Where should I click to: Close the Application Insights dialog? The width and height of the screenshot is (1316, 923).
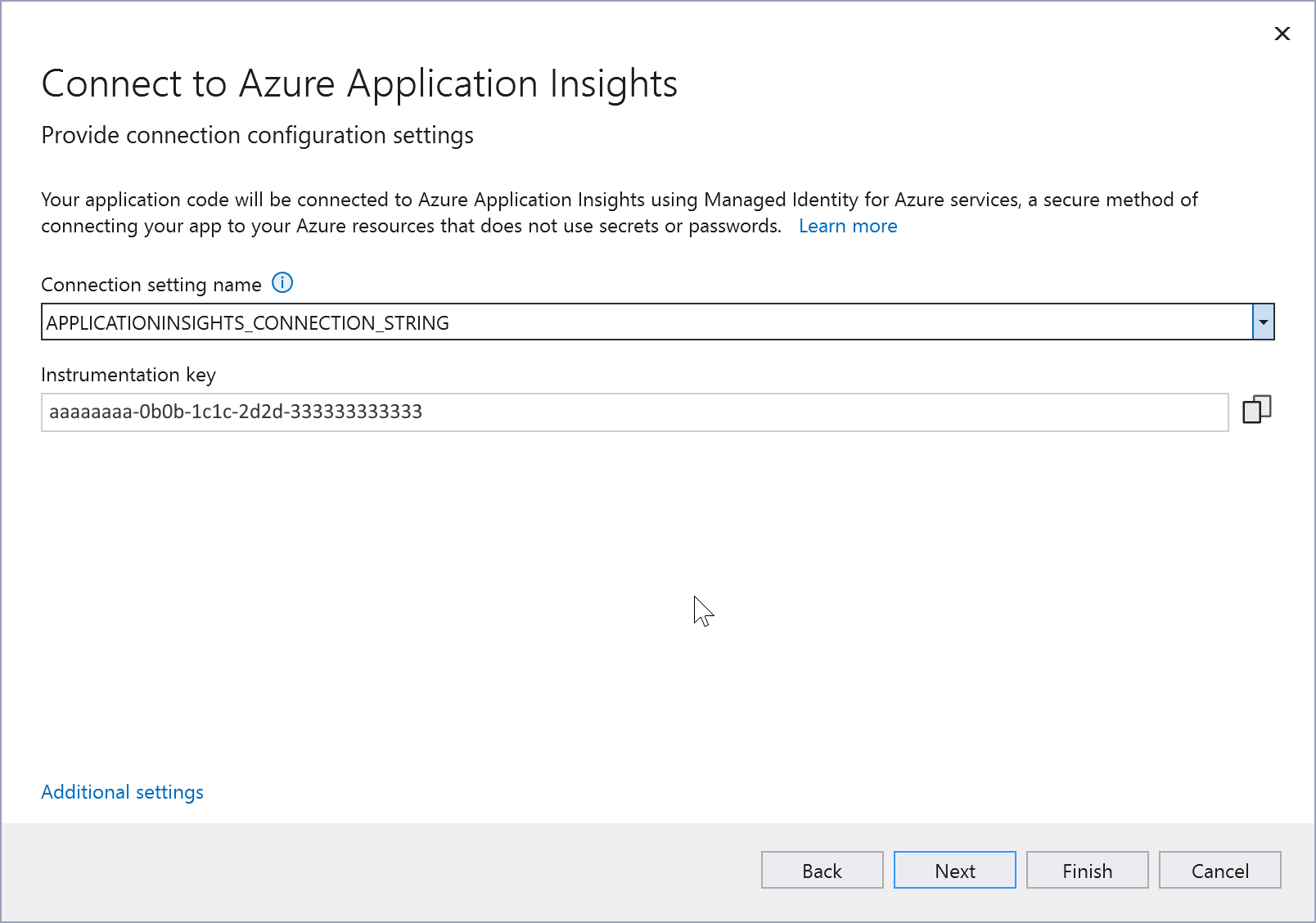click(x=1282, y=34)
